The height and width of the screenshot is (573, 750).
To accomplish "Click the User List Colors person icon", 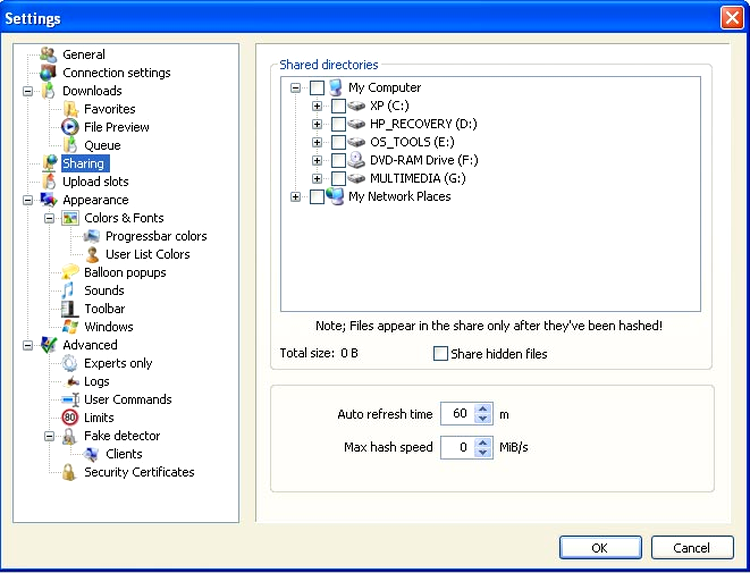I will pos(92,254).
